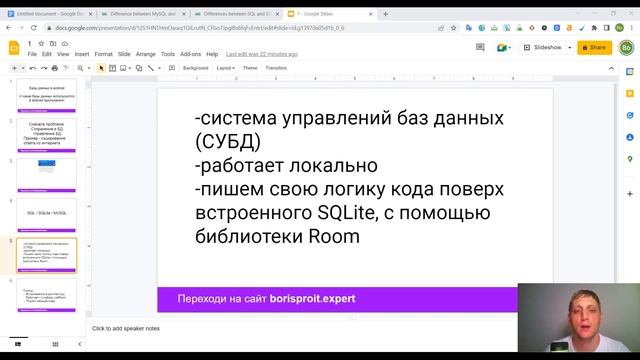
Task: Open Google Tasks side panel
Action: [x=630, y=116]
